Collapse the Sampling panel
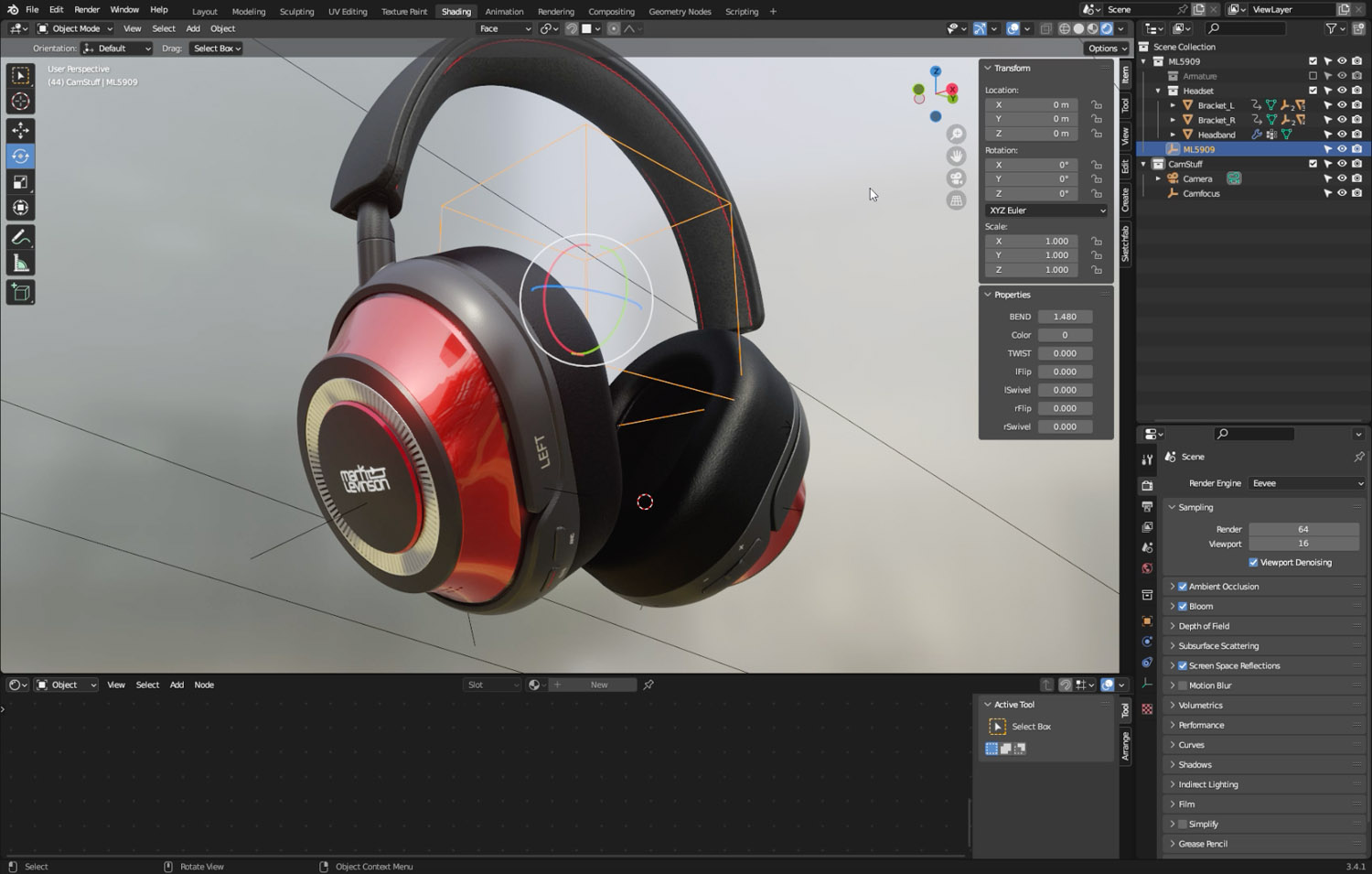 pos(1265,507)
